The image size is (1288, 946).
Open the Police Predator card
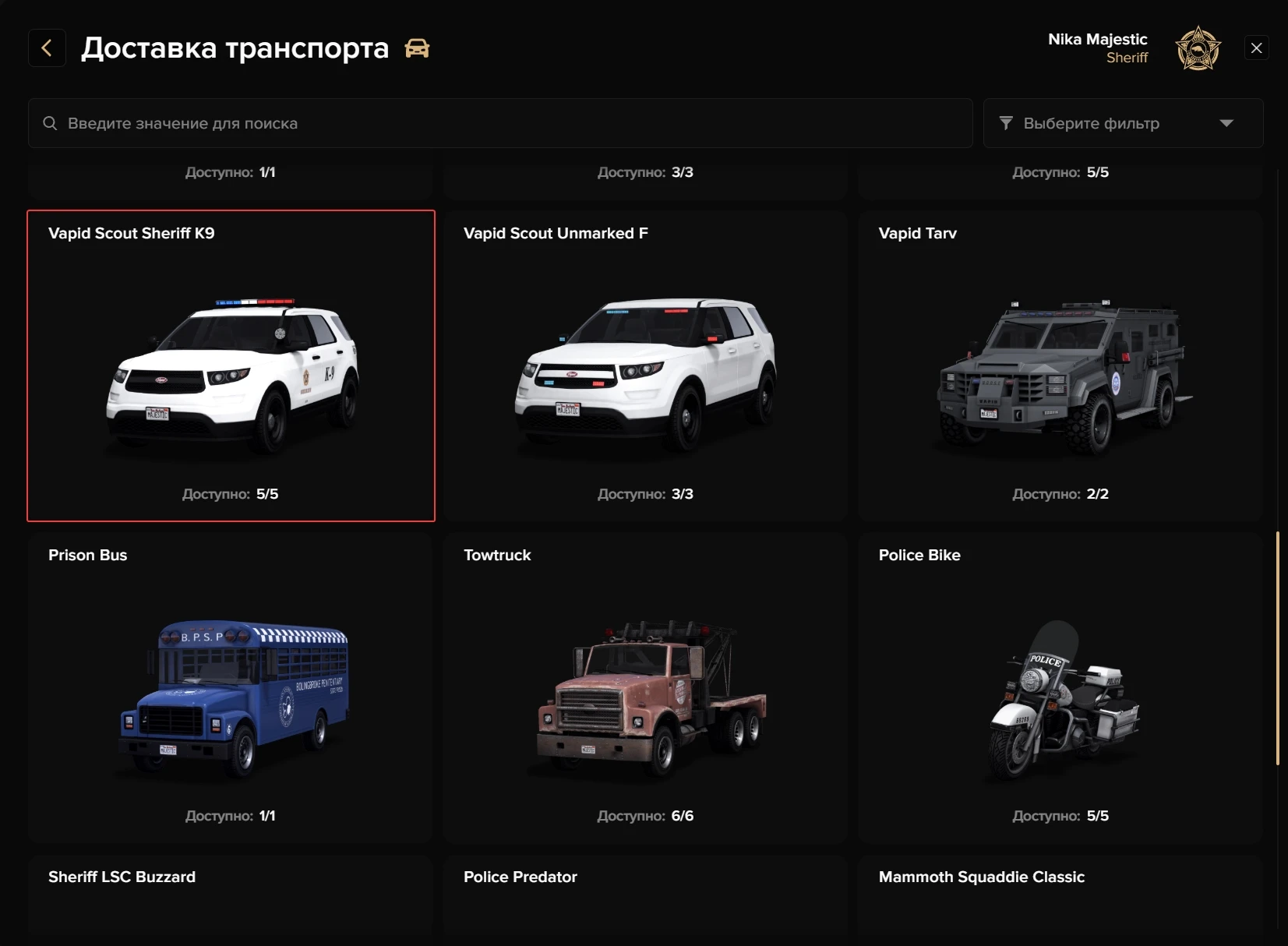[x=645, y=896]
